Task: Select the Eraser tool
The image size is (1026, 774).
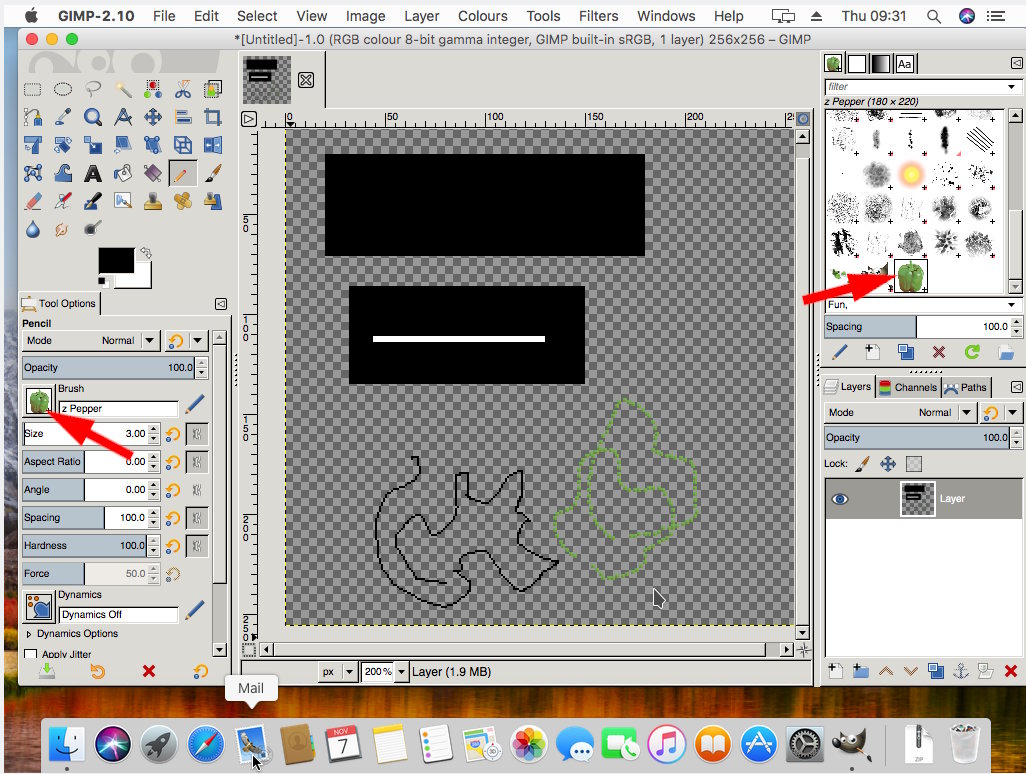Action: pos(33,201)
